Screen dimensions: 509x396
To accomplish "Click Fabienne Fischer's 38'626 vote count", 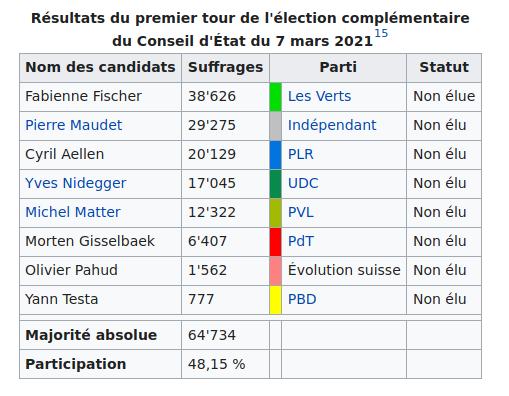I will point(212,96).
